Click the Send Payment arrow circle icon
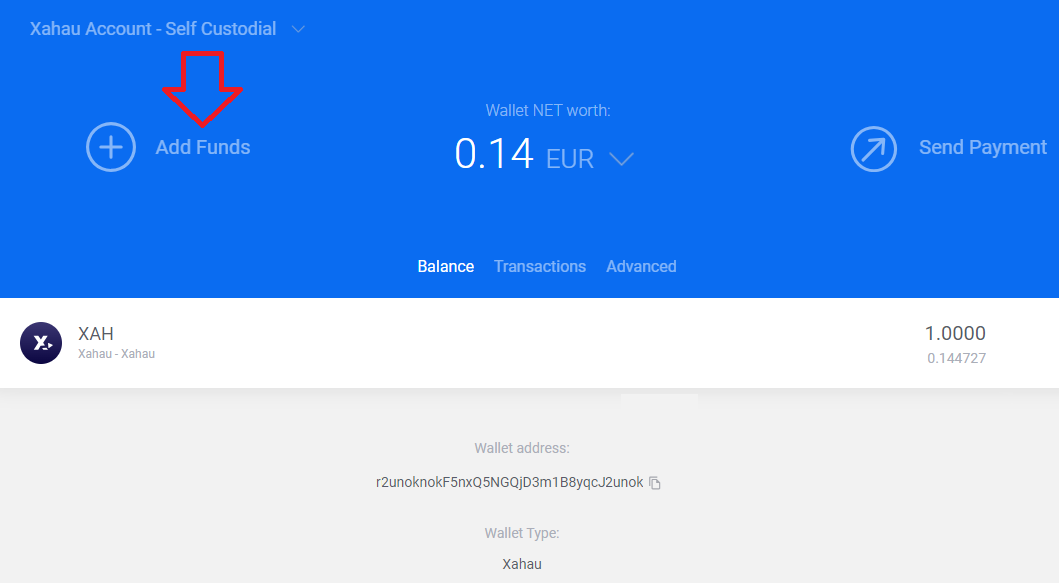The height and width of the screenshot is (583, 1059). pyautogui.click(x=875, y=148)
